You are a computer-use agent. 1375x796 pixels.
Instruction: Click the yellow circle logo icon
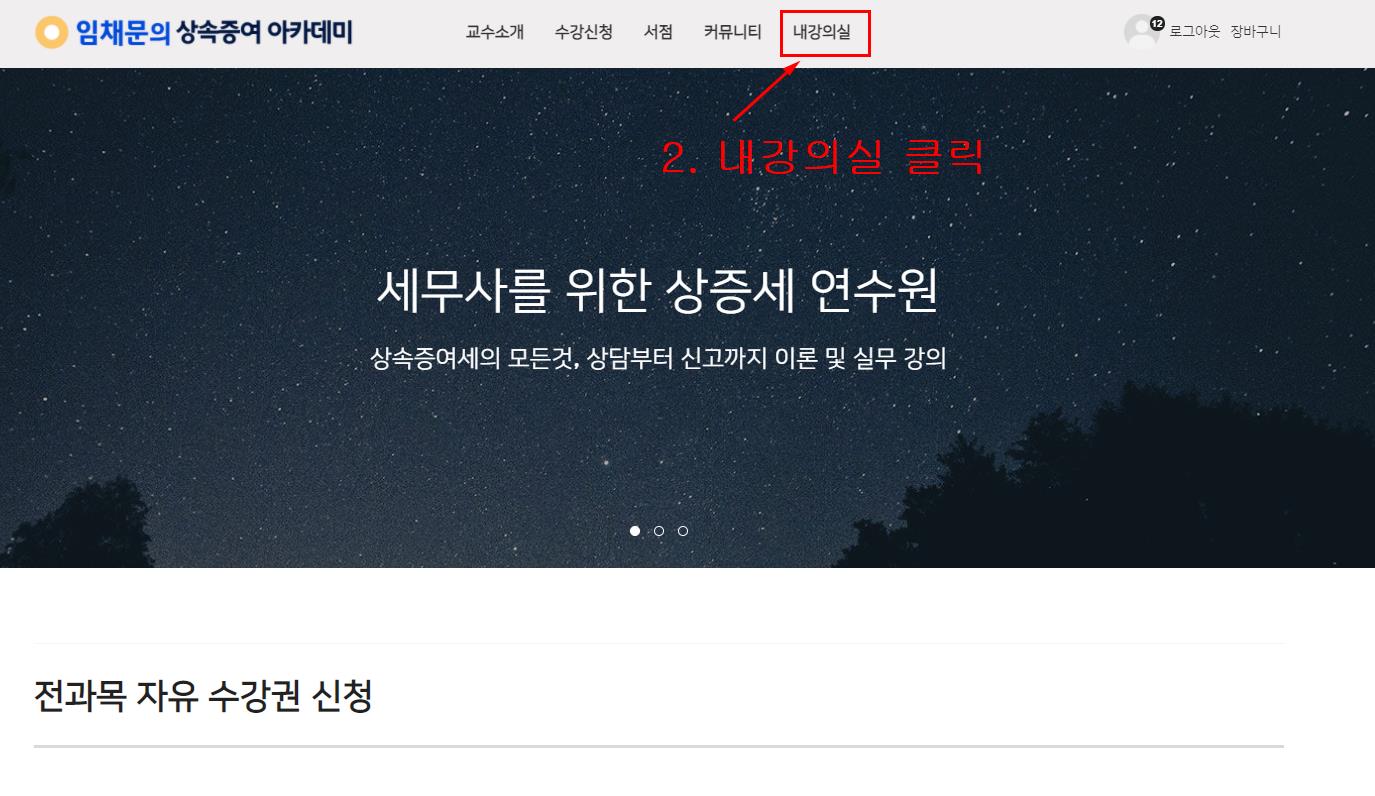(51, 32)
